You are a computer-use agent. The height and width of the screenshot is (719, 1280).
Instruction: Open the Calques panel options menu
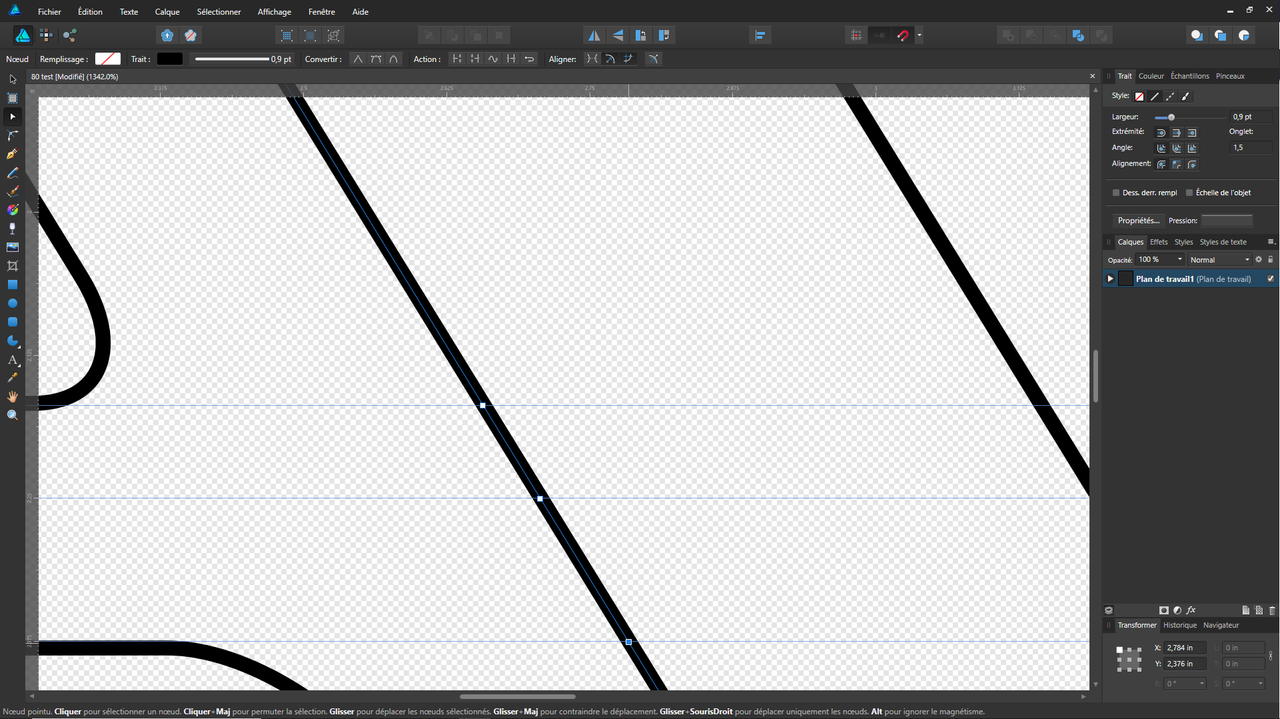(1271, 242)
